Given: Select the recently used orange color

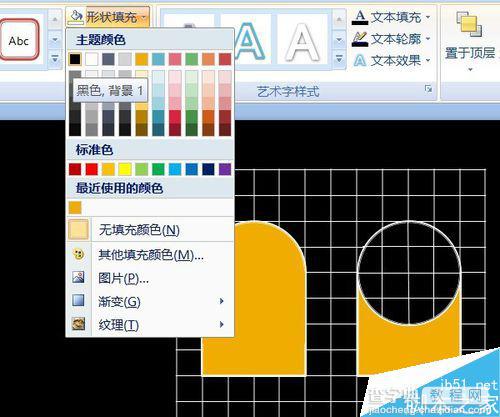Looking at the screenshot, I should [x=75, y=207].
